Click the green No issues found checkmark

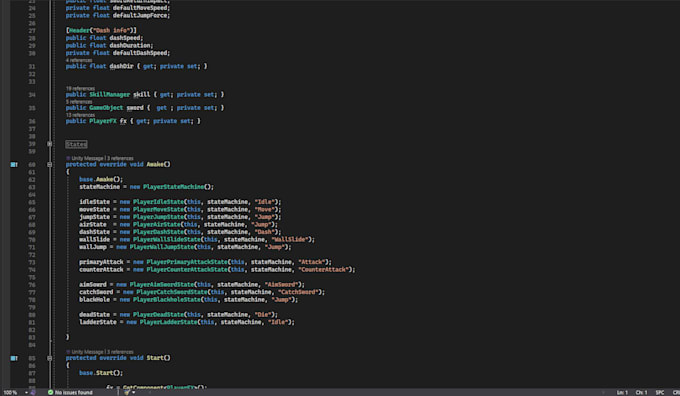tap(50, 392)
